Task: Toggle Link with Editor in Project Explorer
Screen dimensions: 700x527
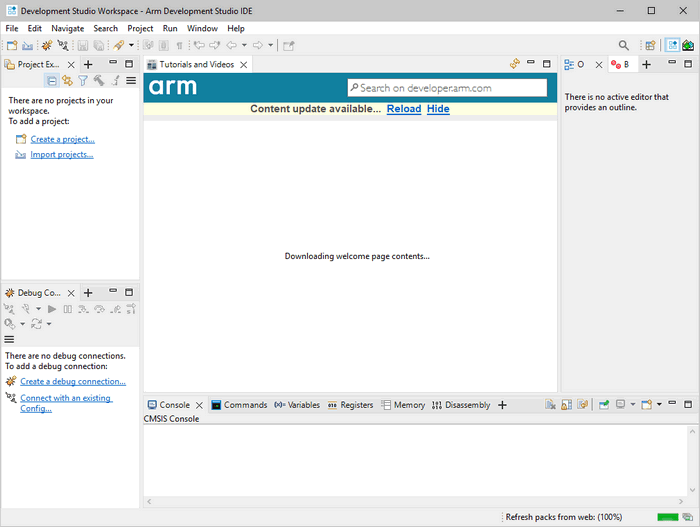Action: [x=67, y=81]
